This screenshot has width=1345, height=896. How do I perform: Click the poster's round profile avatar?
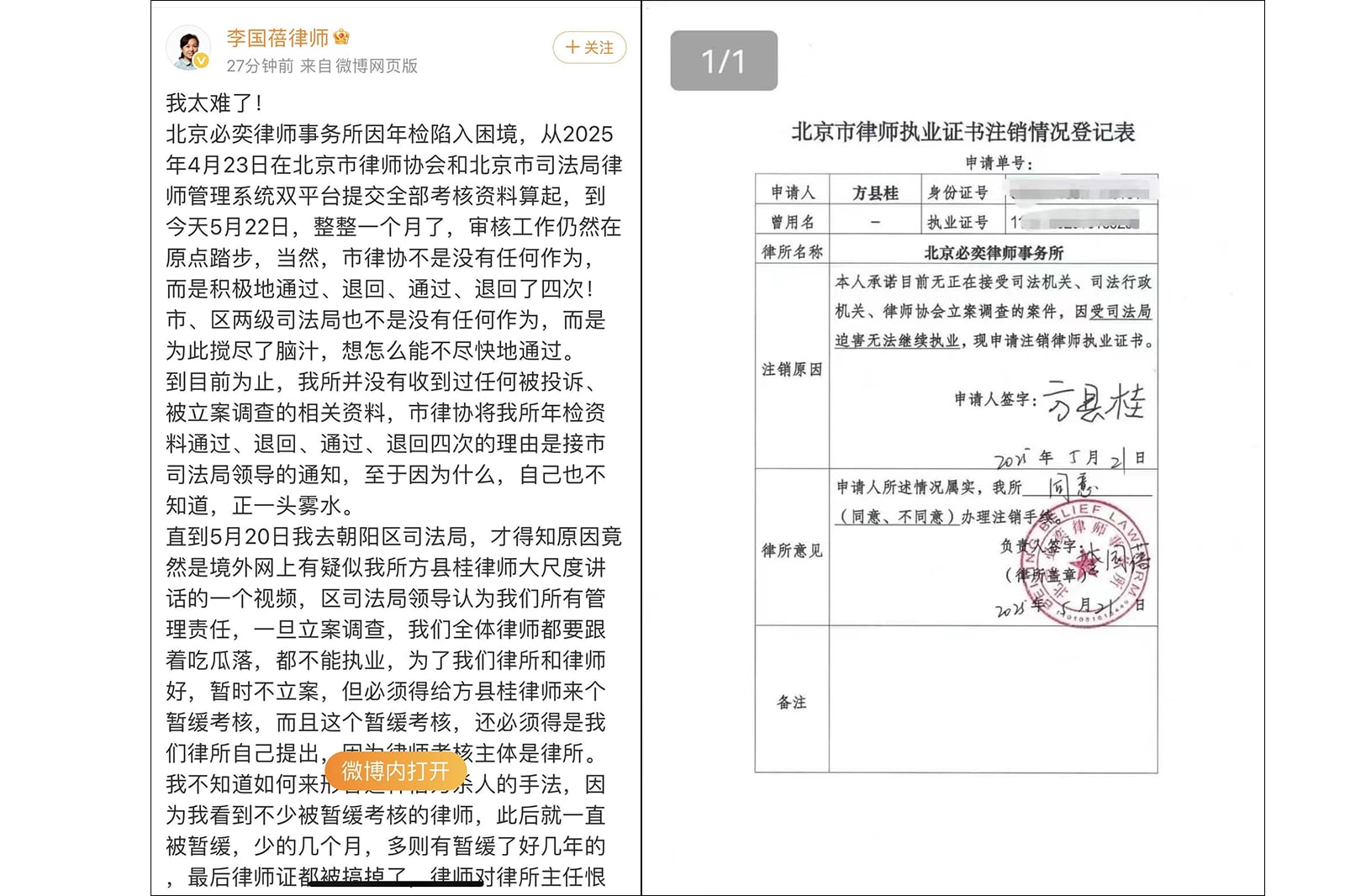tap(187, 46)
